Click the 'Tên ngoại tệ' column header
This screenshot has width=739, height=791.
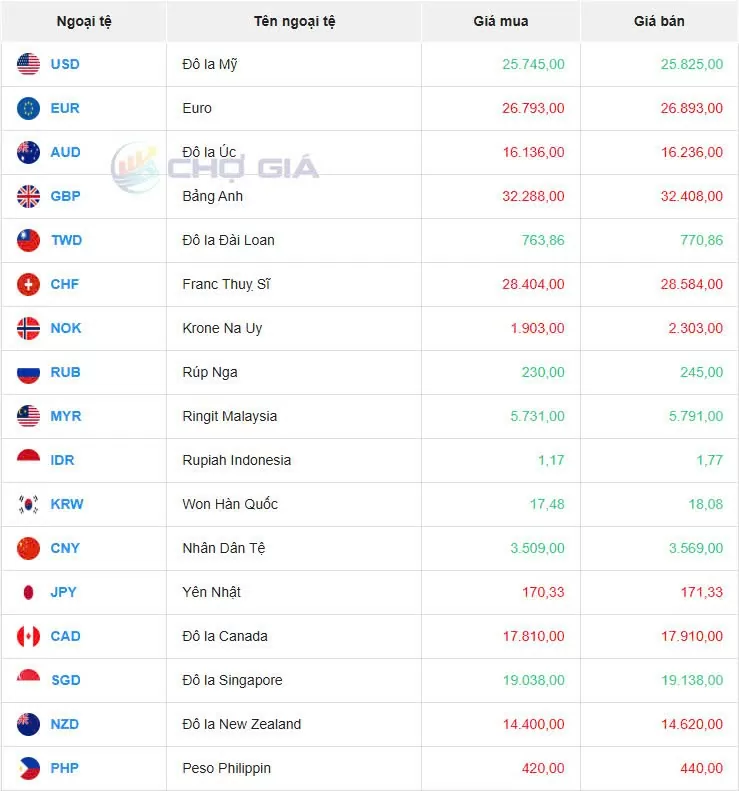pyautogui.click(x=294, y=21)
